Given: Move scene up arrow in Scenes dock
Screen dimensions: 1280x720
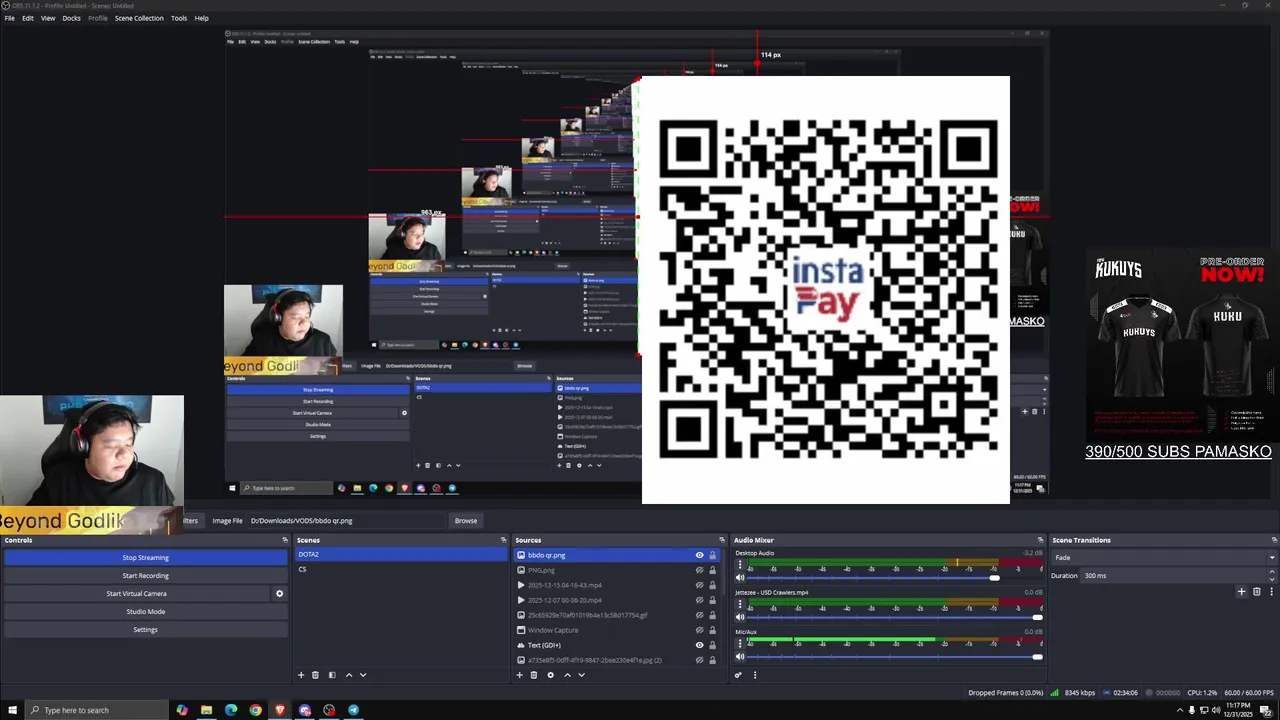Looking at the screenshot, I should click(349, 675).
